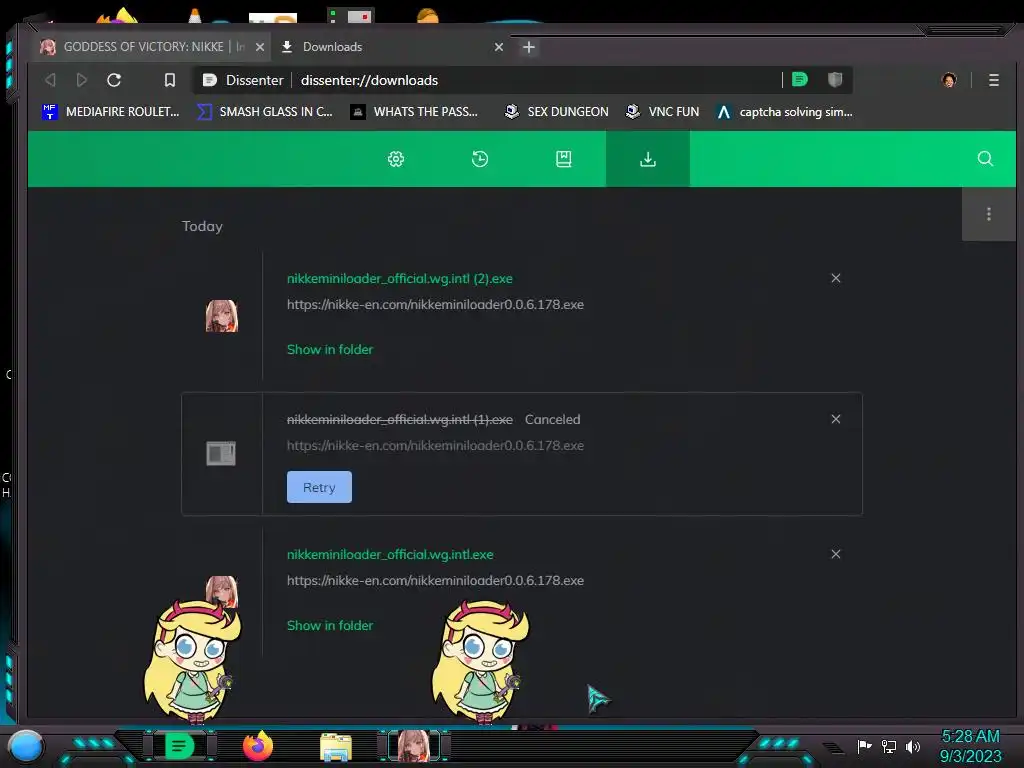Open the Start orb in the taskbar
This screenshot has height=768, width=1024.
[26, 746]
